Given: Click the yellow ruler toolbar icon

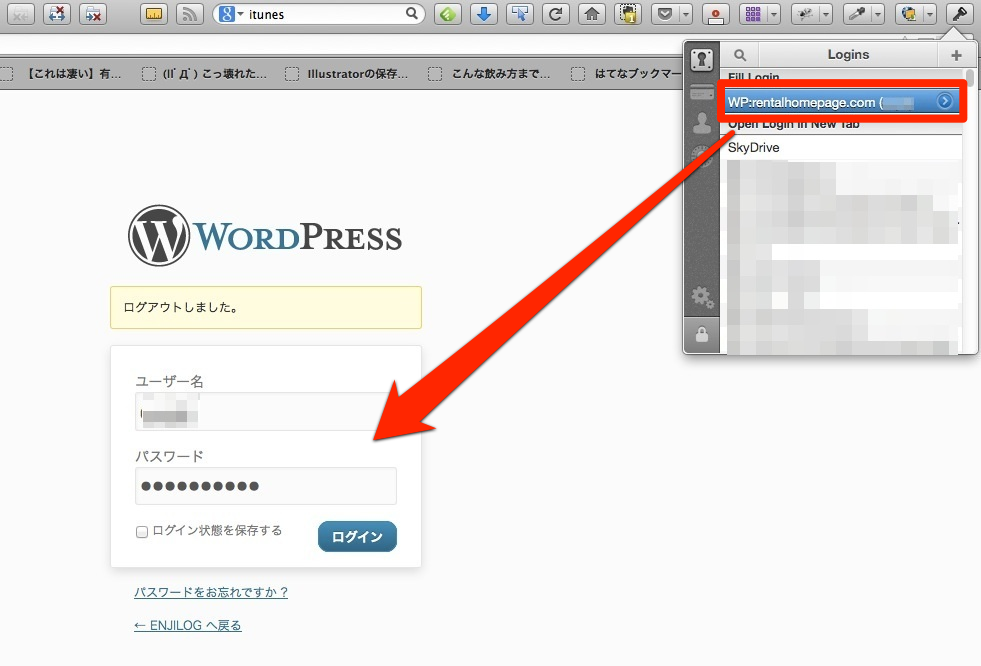Looking at the screenshot, I should (153, 14).
